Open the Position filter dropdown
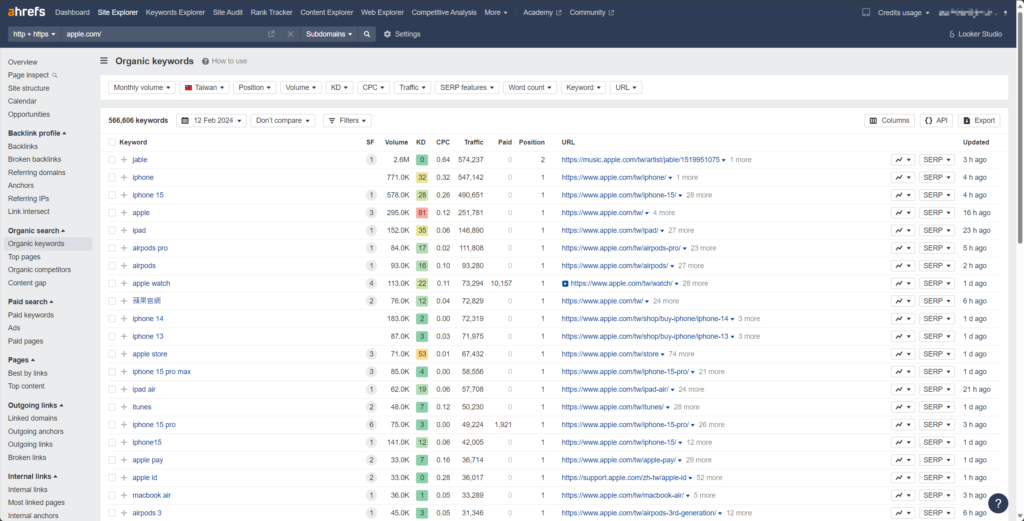The image size is (1024, 521). [x=255, y=87]
